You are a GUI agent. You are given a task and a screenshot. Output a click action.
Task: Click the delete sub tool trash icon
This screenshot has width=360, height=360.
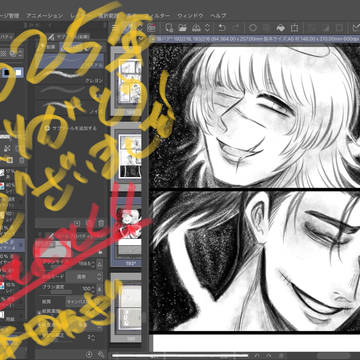click(x=102, y=223)
